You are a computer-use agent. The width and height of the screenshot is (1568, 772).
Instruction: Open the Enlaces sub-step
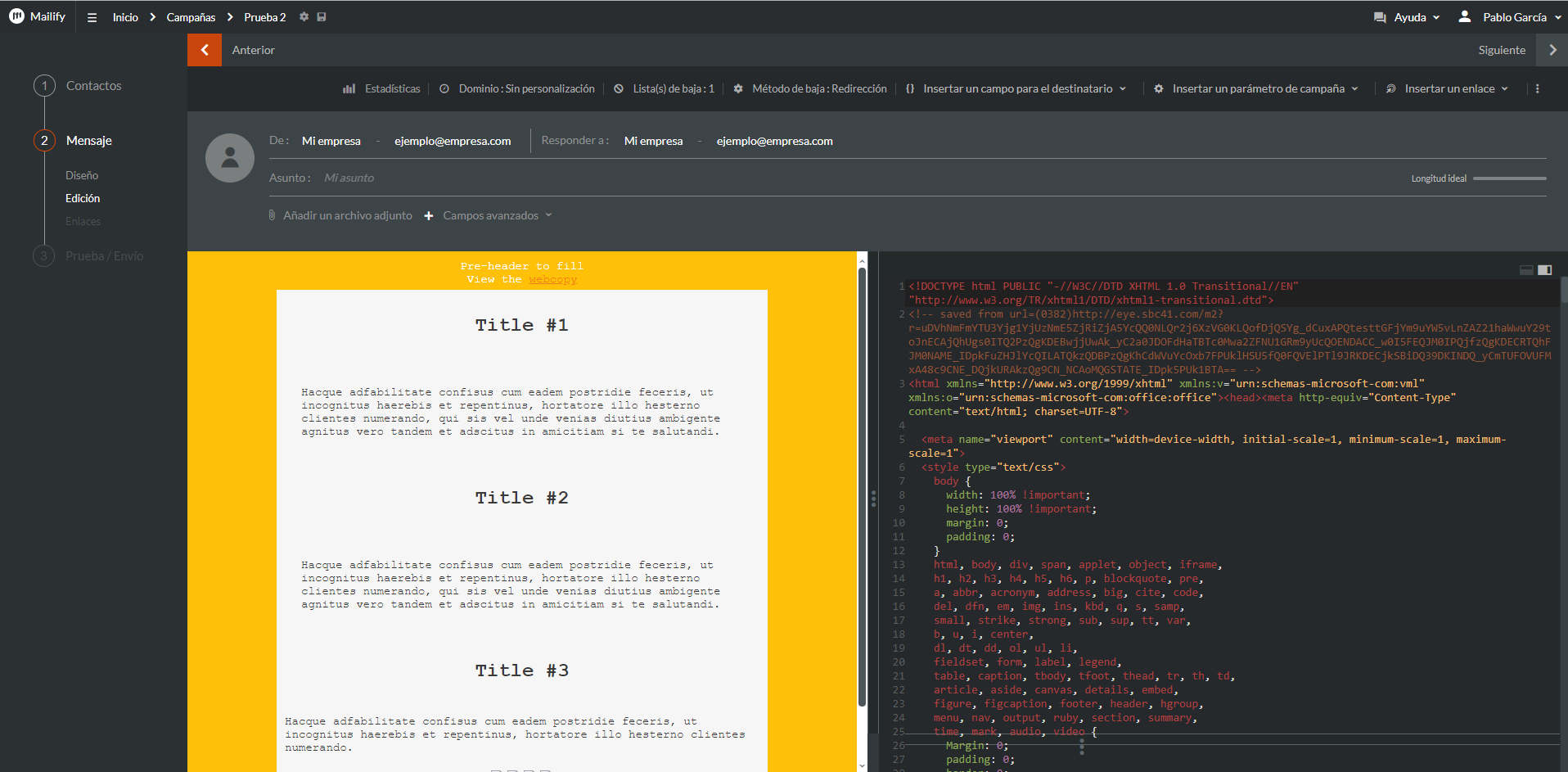(x=83, y=221)
